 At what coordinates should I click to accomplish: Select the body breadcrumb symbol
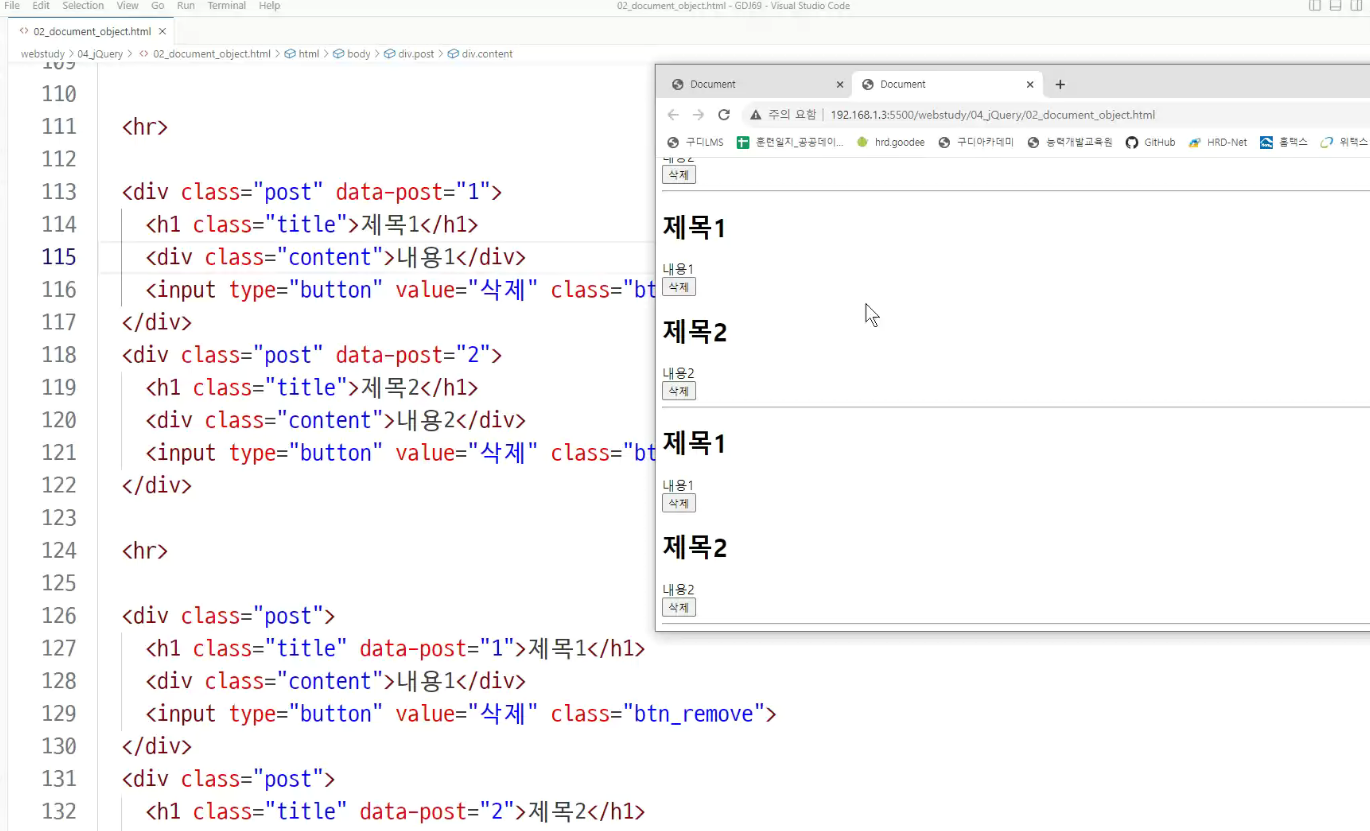tap(352, 54)
